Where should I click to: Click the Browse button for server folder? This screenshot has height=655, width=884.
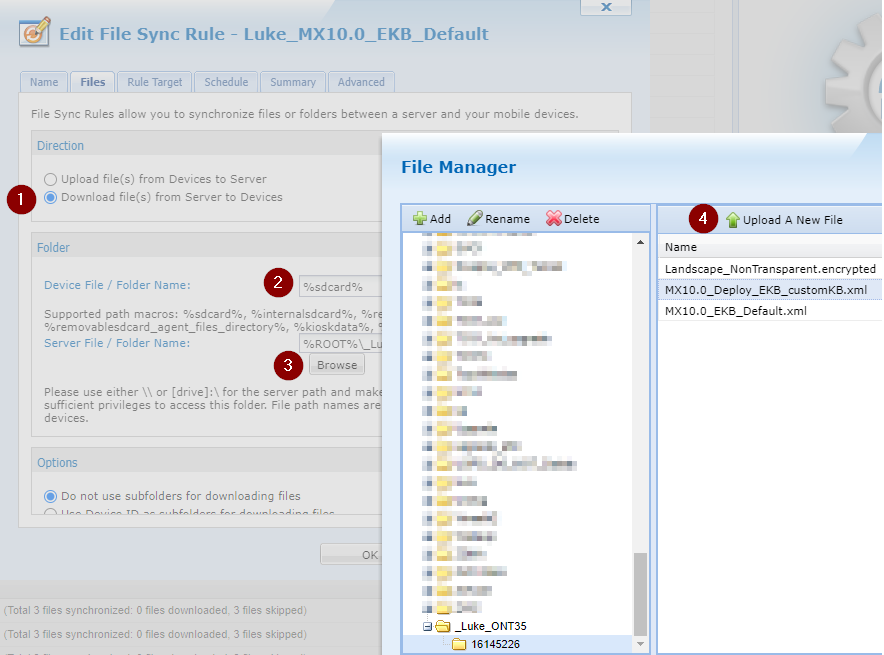(x=336, y=365)
